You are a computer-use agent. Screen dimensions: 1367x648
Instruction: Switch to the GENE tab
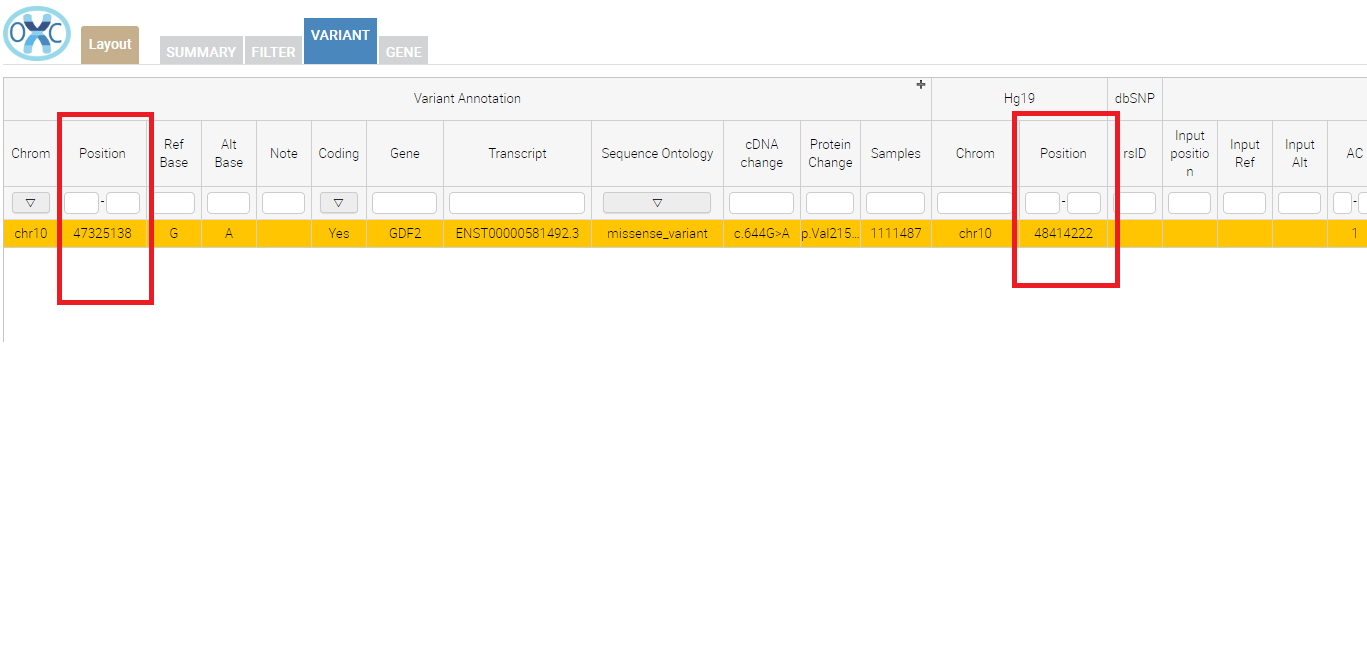[403, 51]
